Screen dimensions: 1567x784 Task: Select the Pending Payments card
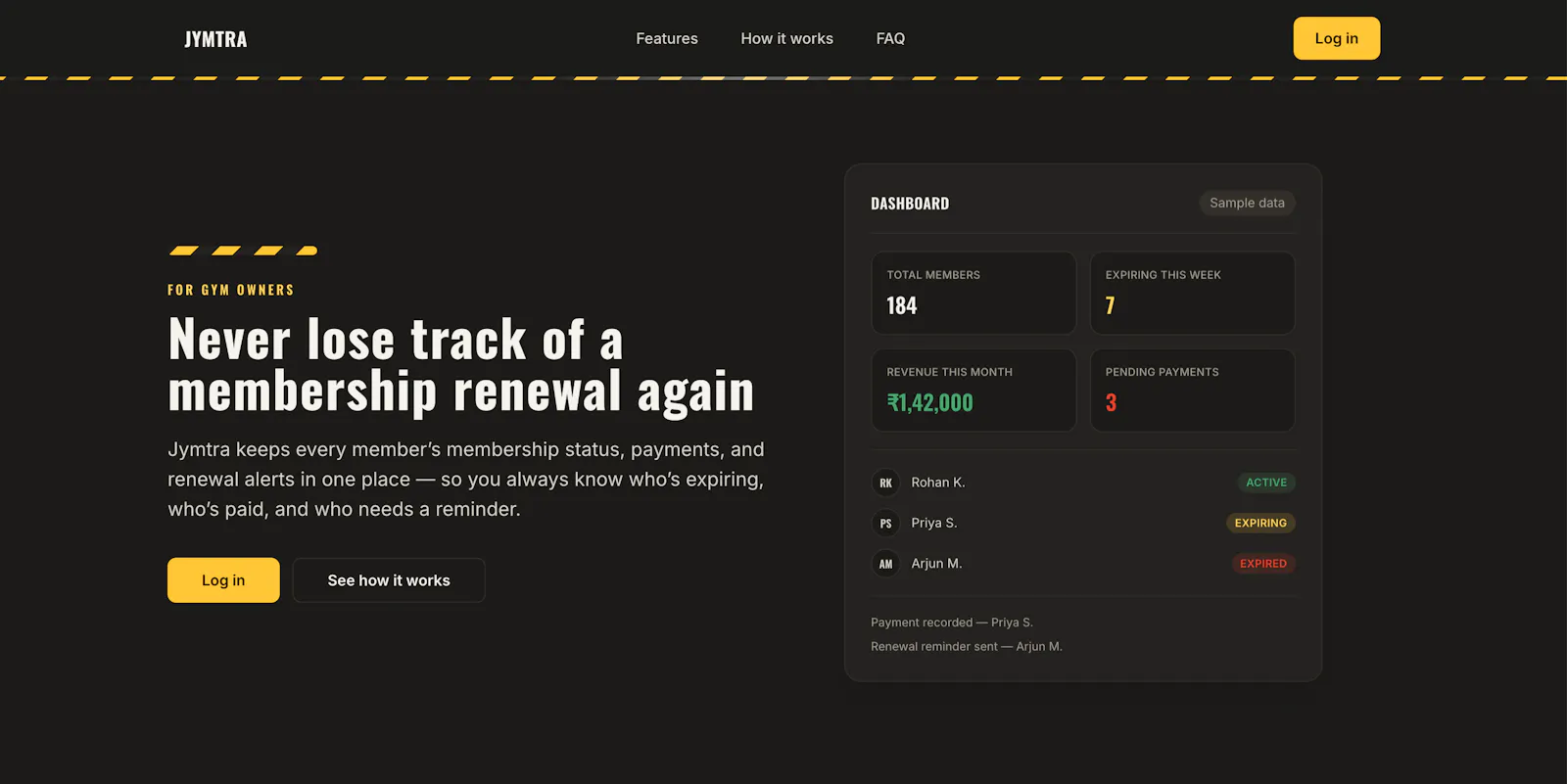coord(1193,391)
